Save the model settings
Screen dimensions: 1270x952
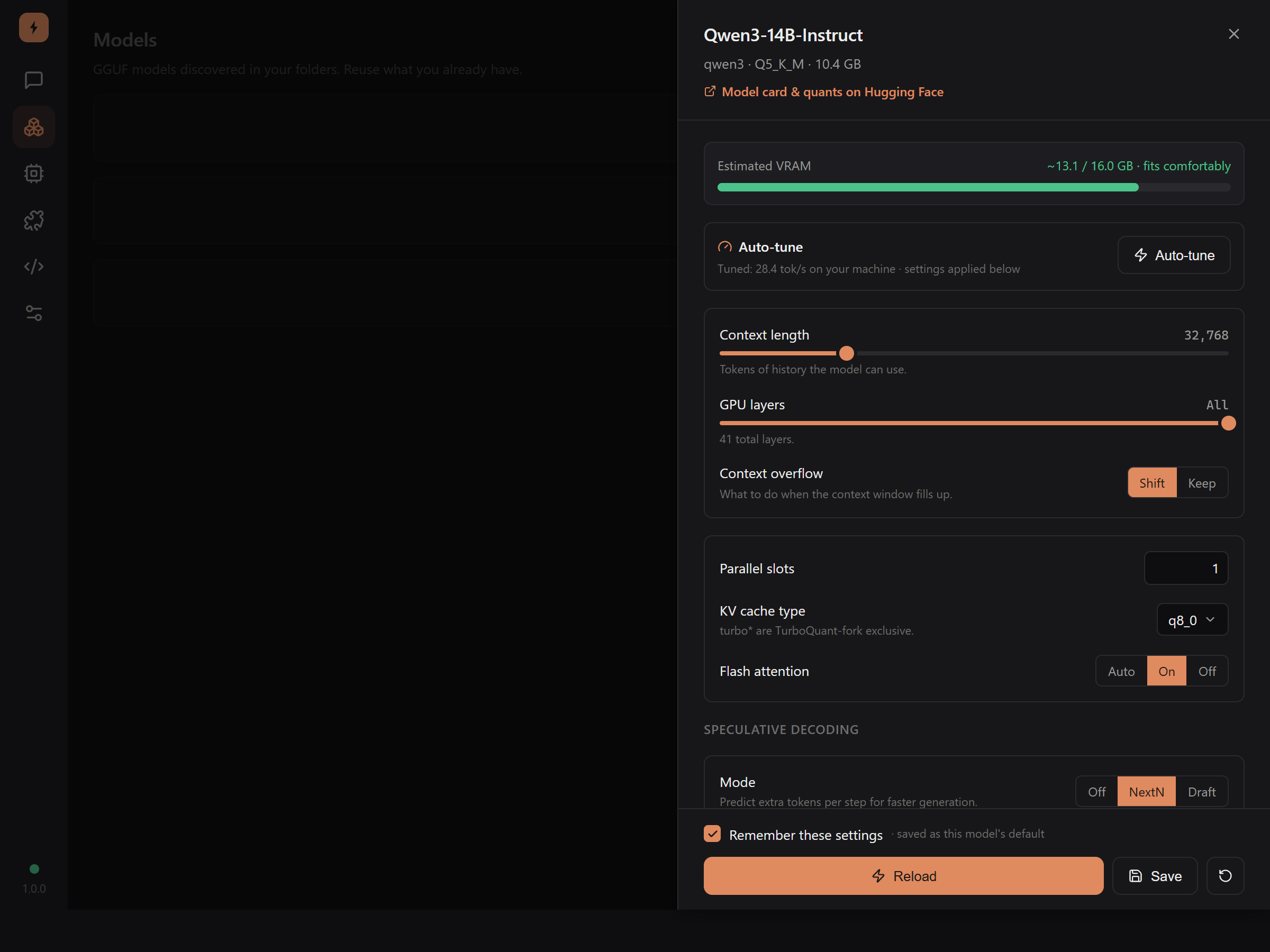pyautogui.click(x=1155, y=876)
